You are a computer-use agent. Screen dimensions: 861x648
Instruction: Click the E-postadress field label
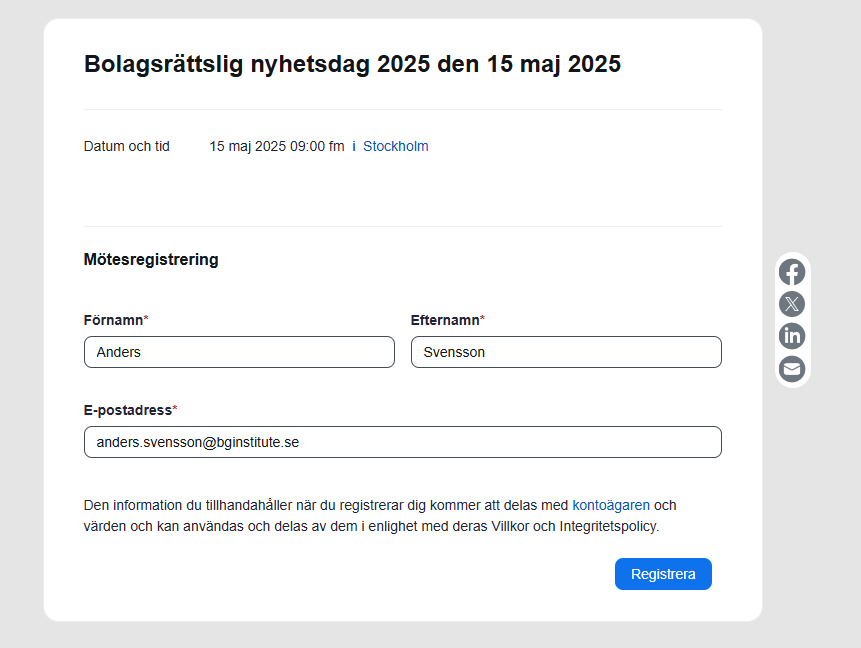[128, 410]
